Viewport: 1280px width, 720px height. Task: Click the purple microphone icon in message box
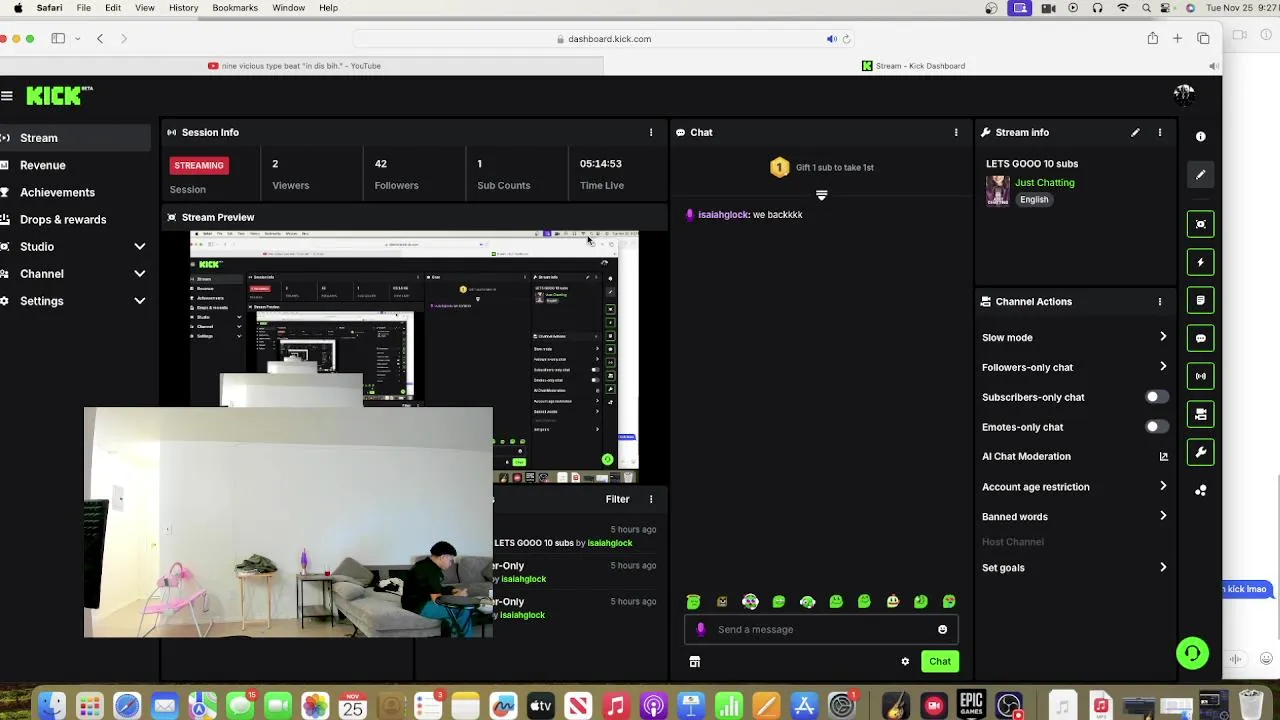[x=700, y=629]
